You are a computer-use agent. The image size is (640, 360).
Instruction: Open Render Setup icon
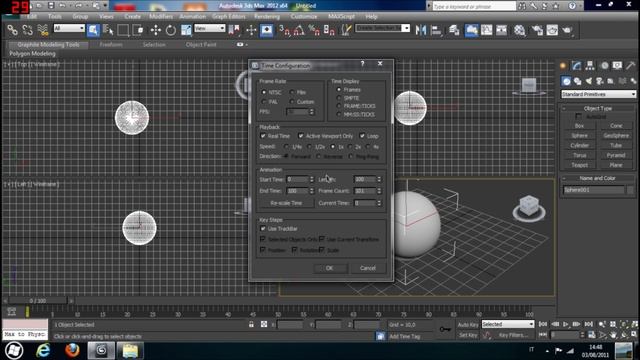pyautogui.click(x=537, y=30)
